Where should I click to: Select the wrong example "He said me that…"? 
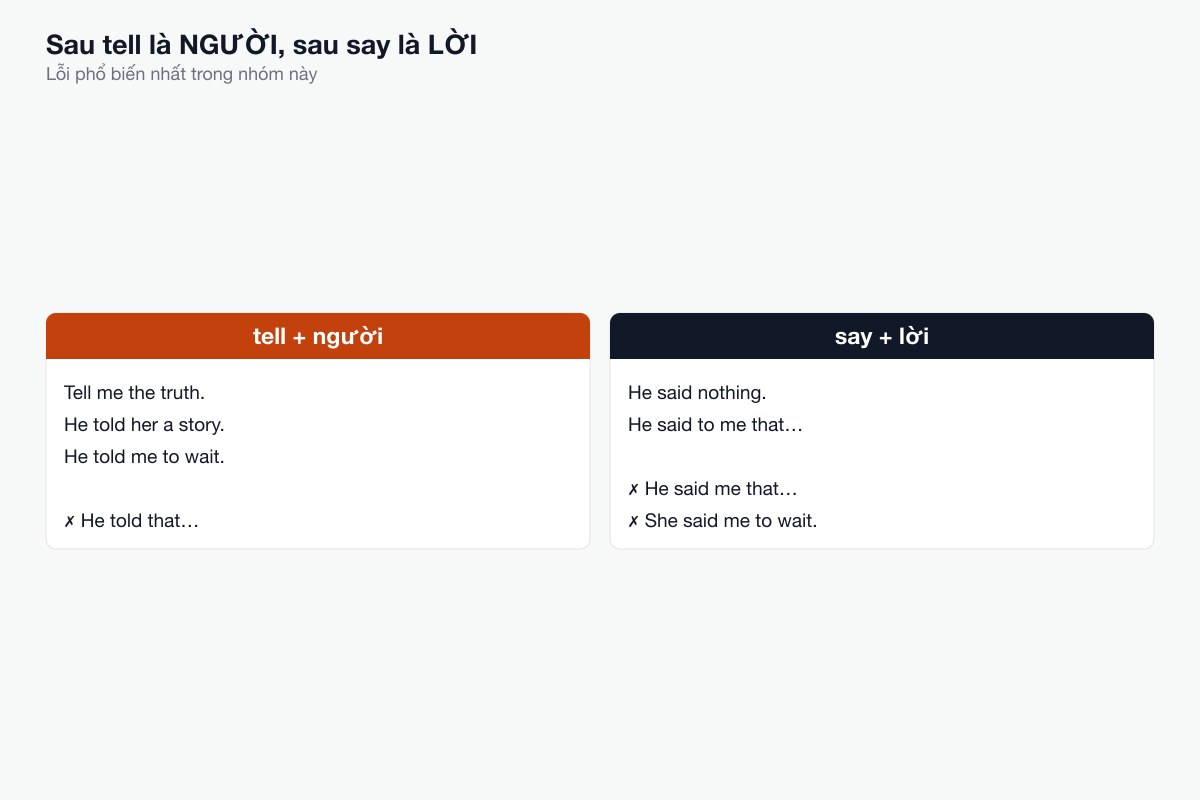pos(721,489)
